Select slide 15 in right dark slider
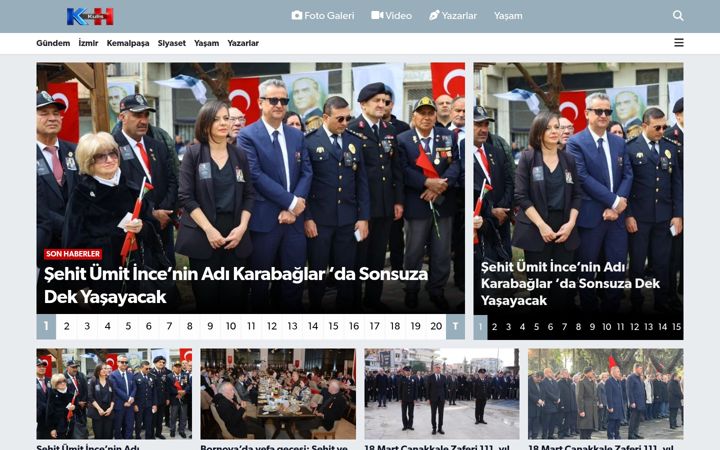Image resolution: width=720 pixels, height=450 pixels. pos(676,327)
